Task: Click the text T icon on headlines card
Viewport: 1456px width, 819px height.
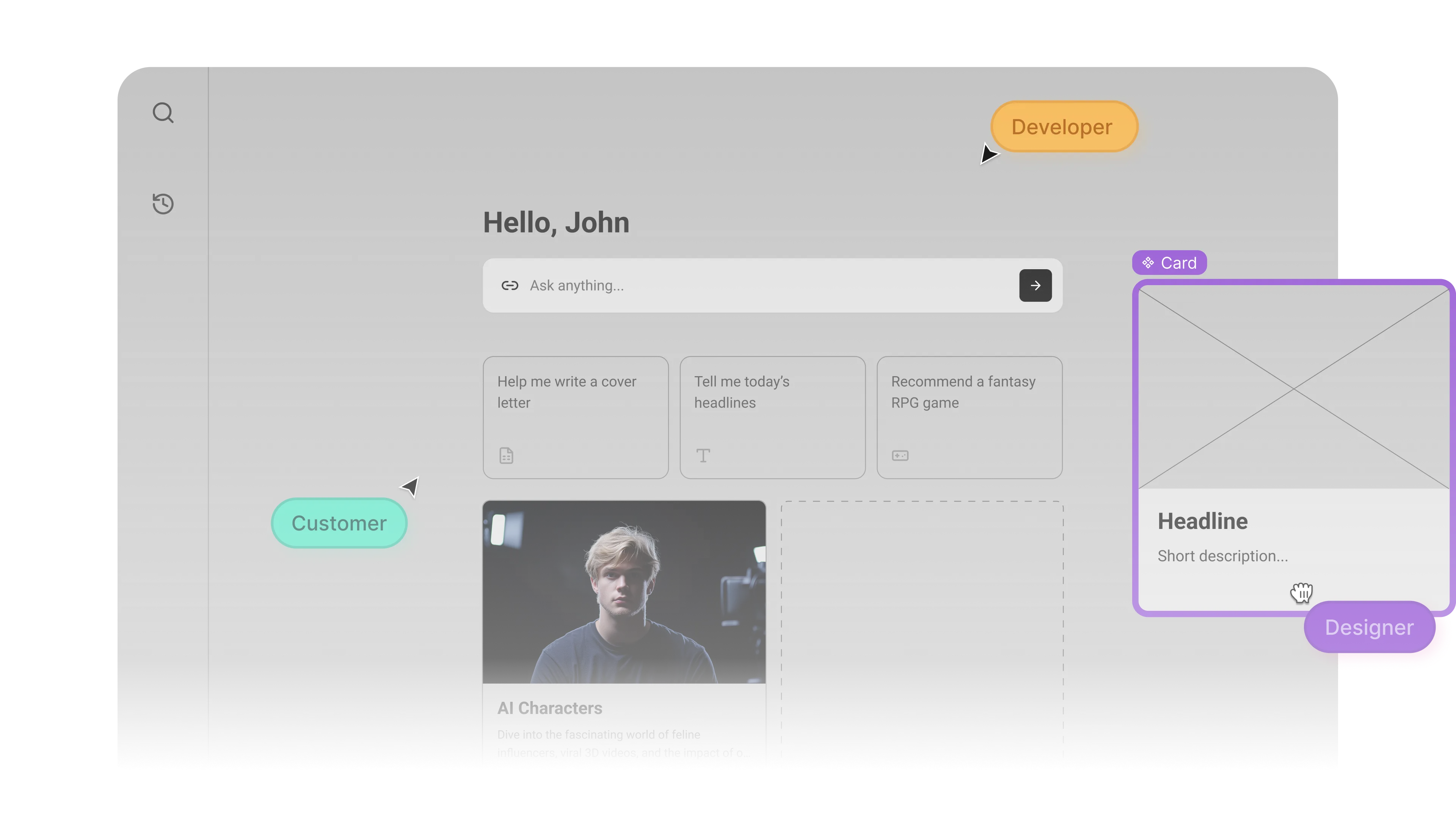Action: [x=703, y=455]
